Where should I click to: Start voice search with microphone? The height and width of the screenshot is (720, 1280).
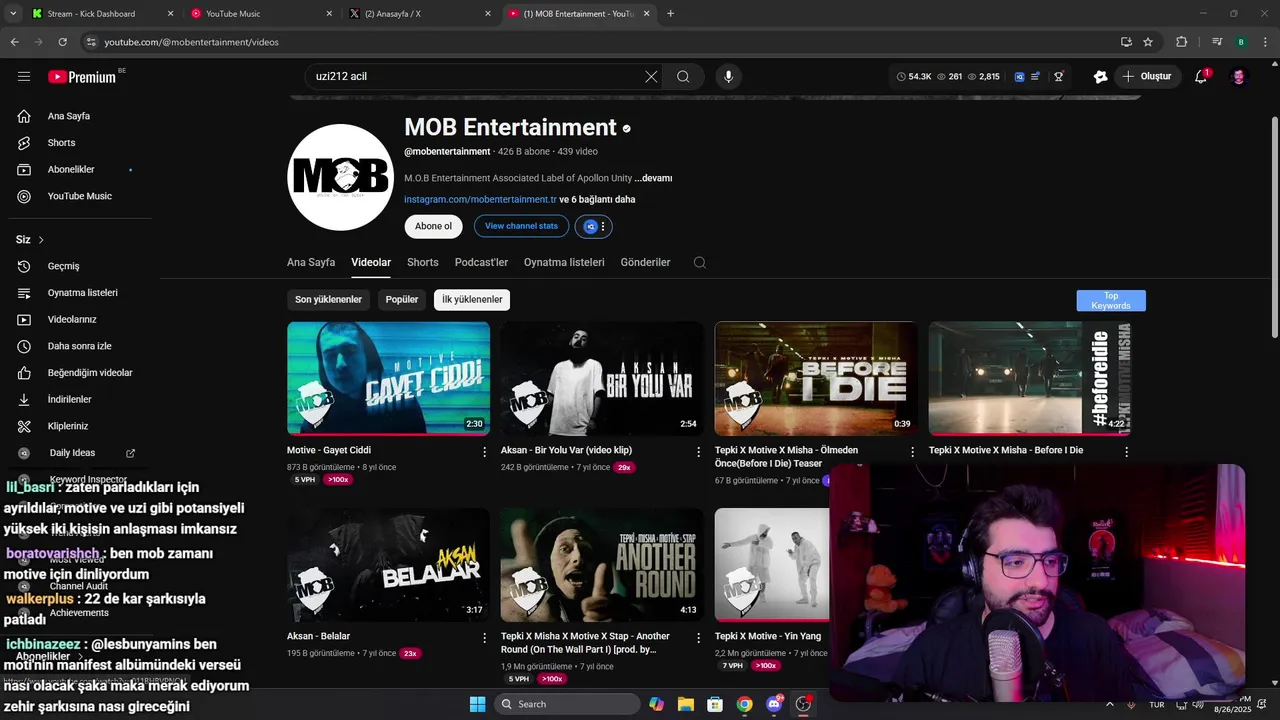pos(728,76)
